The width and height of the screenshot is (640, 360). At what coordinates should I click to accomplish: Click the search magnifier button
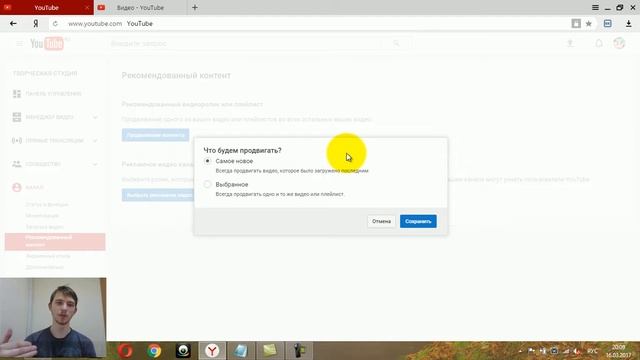coord(396,43)
